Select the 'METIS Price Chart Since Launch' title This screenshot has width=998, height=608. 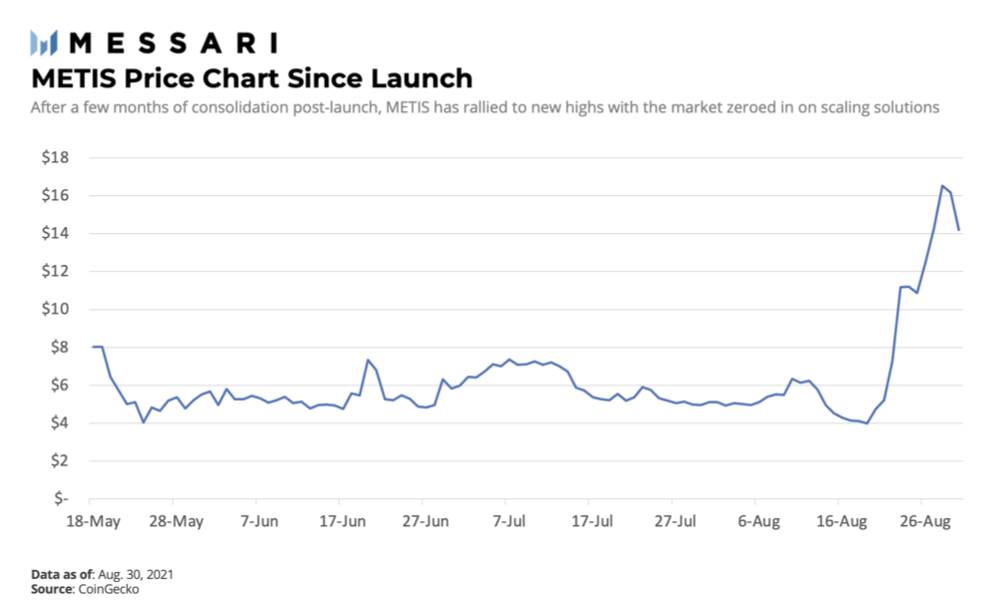251,77
